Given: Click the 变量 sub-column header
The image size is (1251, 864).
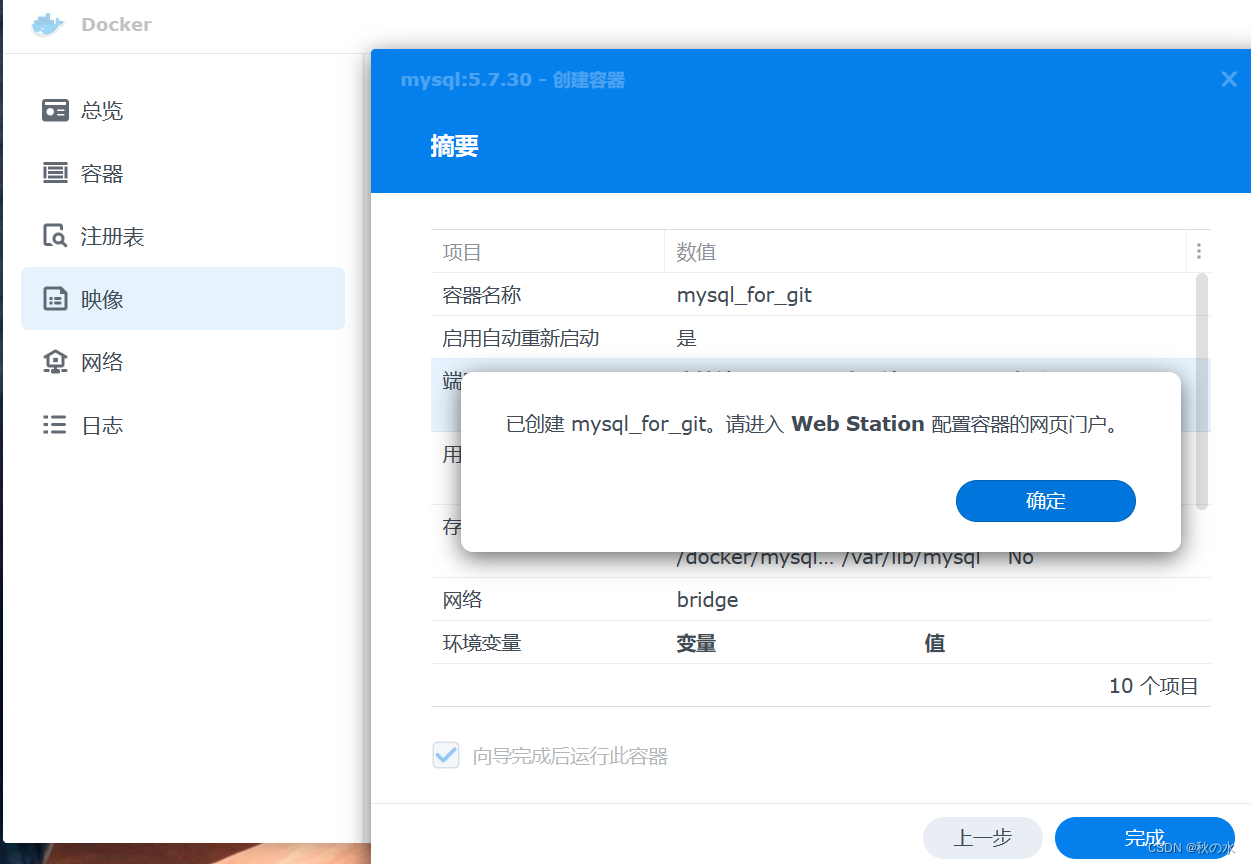Looking at the screenshot, I should pyautogui.click(x=696, y=643).
